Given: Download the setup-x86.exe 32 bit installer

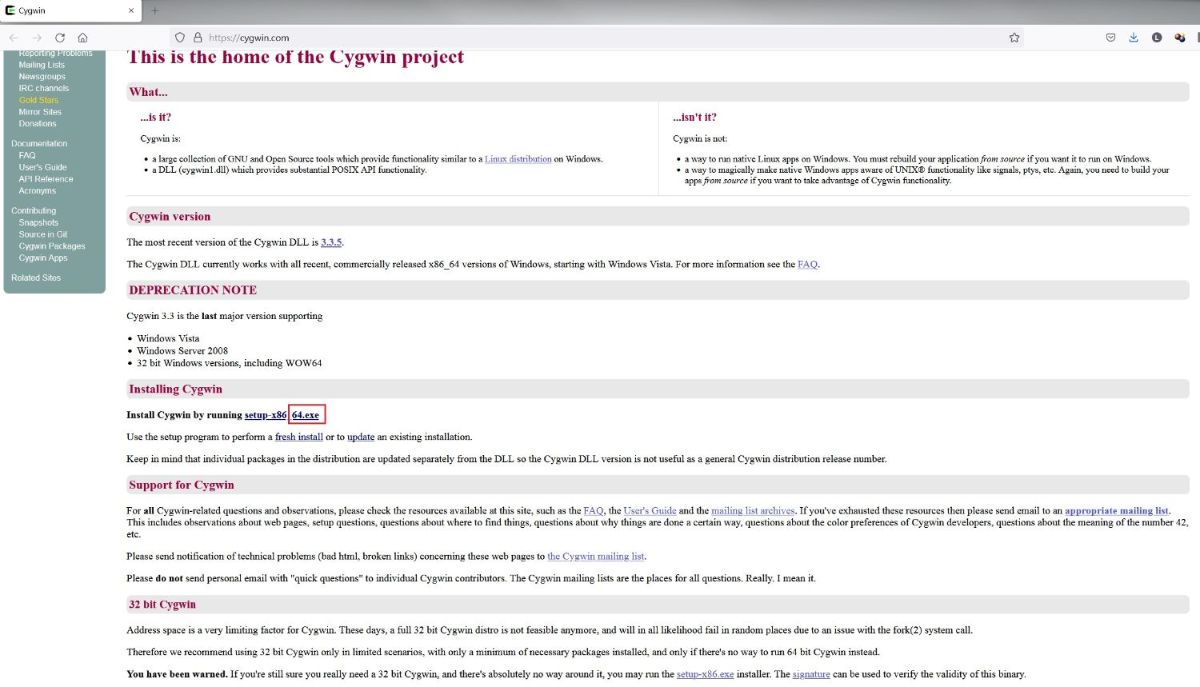Looking at the screenshot, I should [x=705, y=674].
